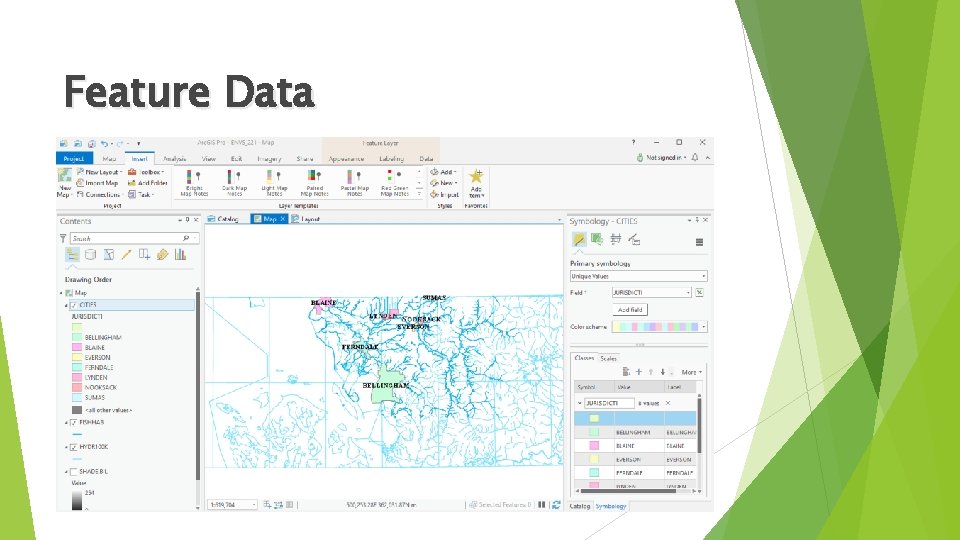
Task: Click Import Map in the ribbon
Action: coord(97,183)
